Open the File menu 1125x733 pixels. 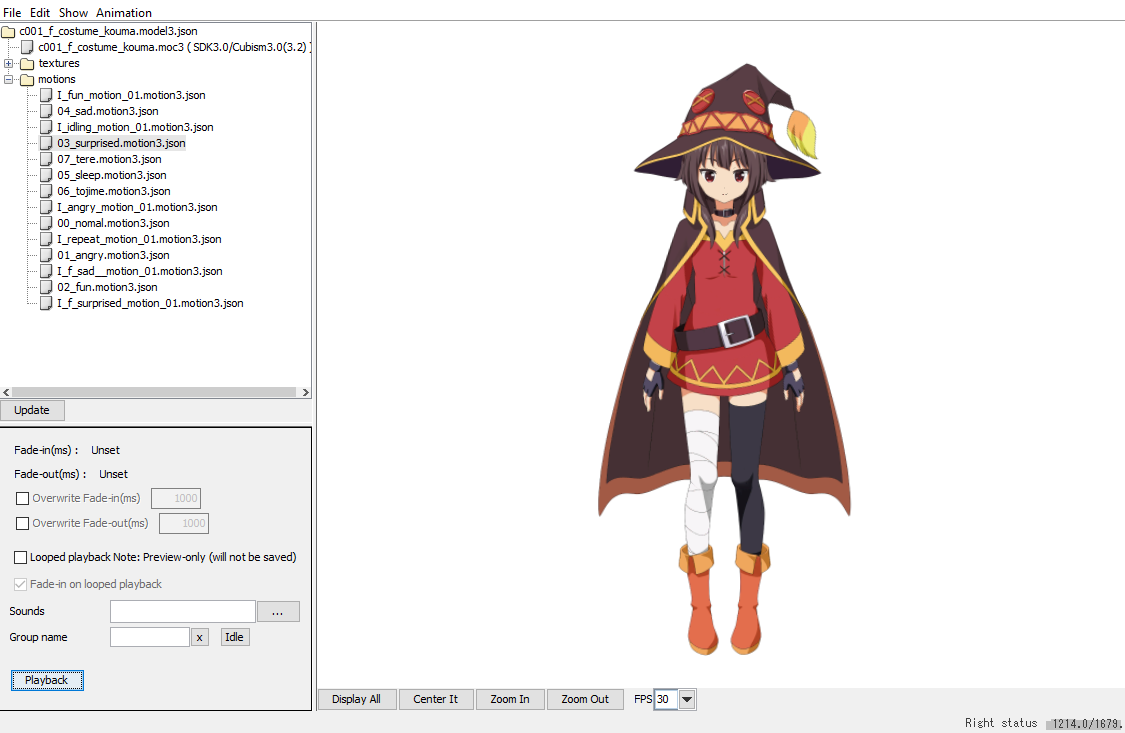[12, 12]
